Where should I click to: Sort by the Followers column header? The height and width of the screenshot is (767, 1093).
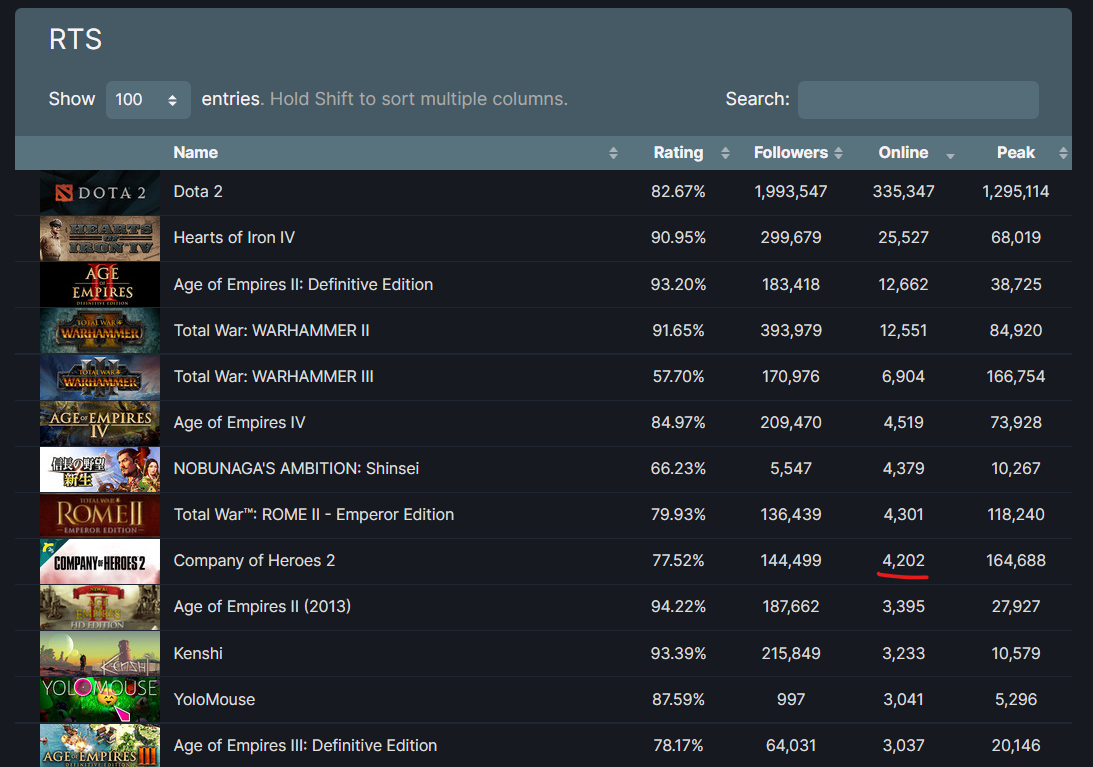tap(790, 153)
